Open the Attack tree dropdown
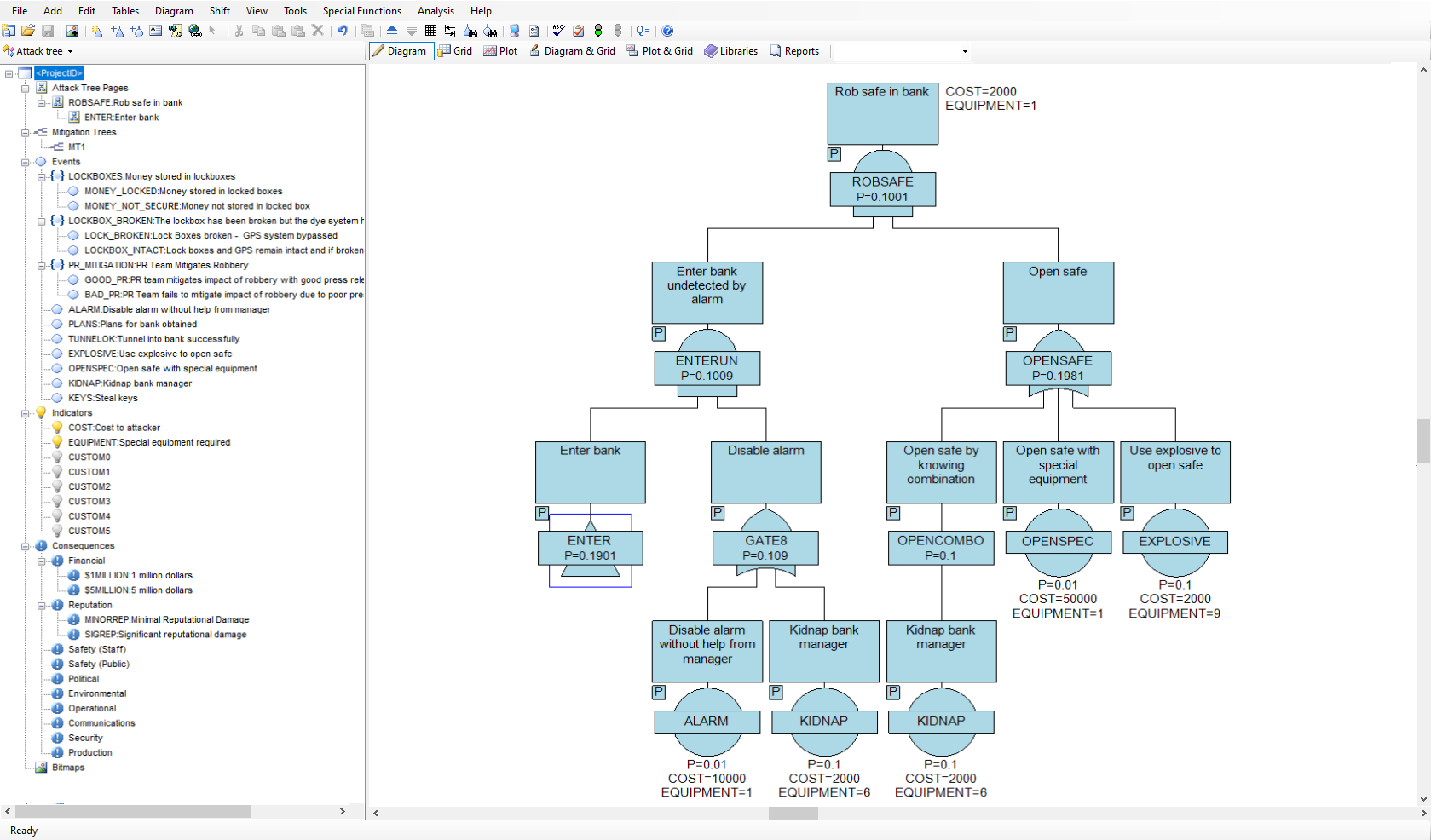Viewport: 1431px width, 840px height. pos(38,51)
